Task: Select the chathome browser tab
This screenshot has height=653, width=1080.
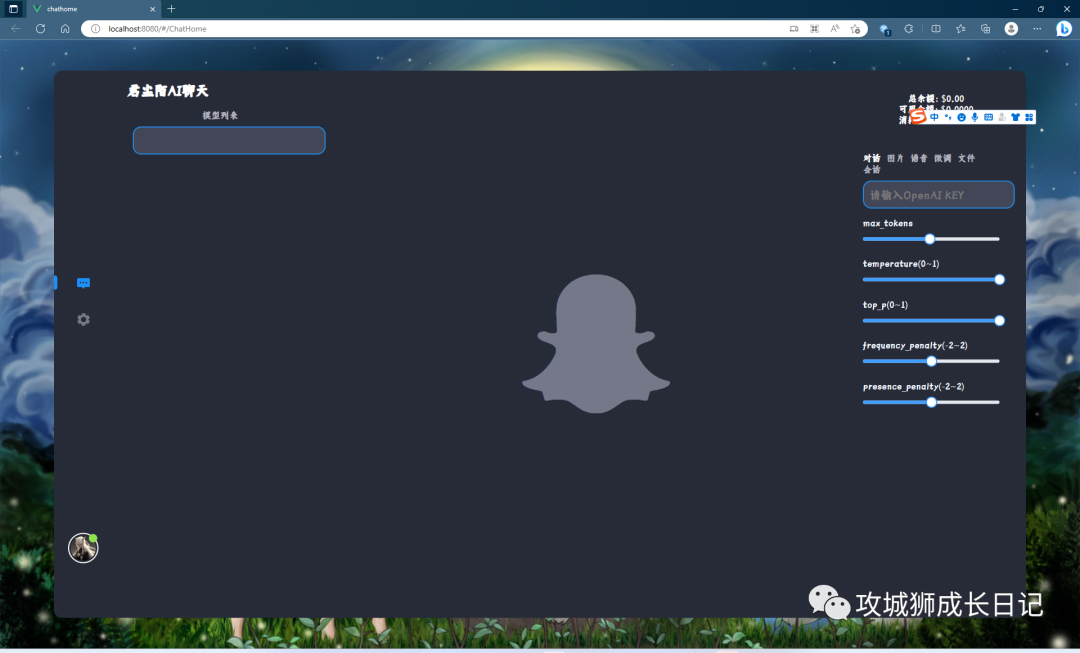Action: (94, 9)
